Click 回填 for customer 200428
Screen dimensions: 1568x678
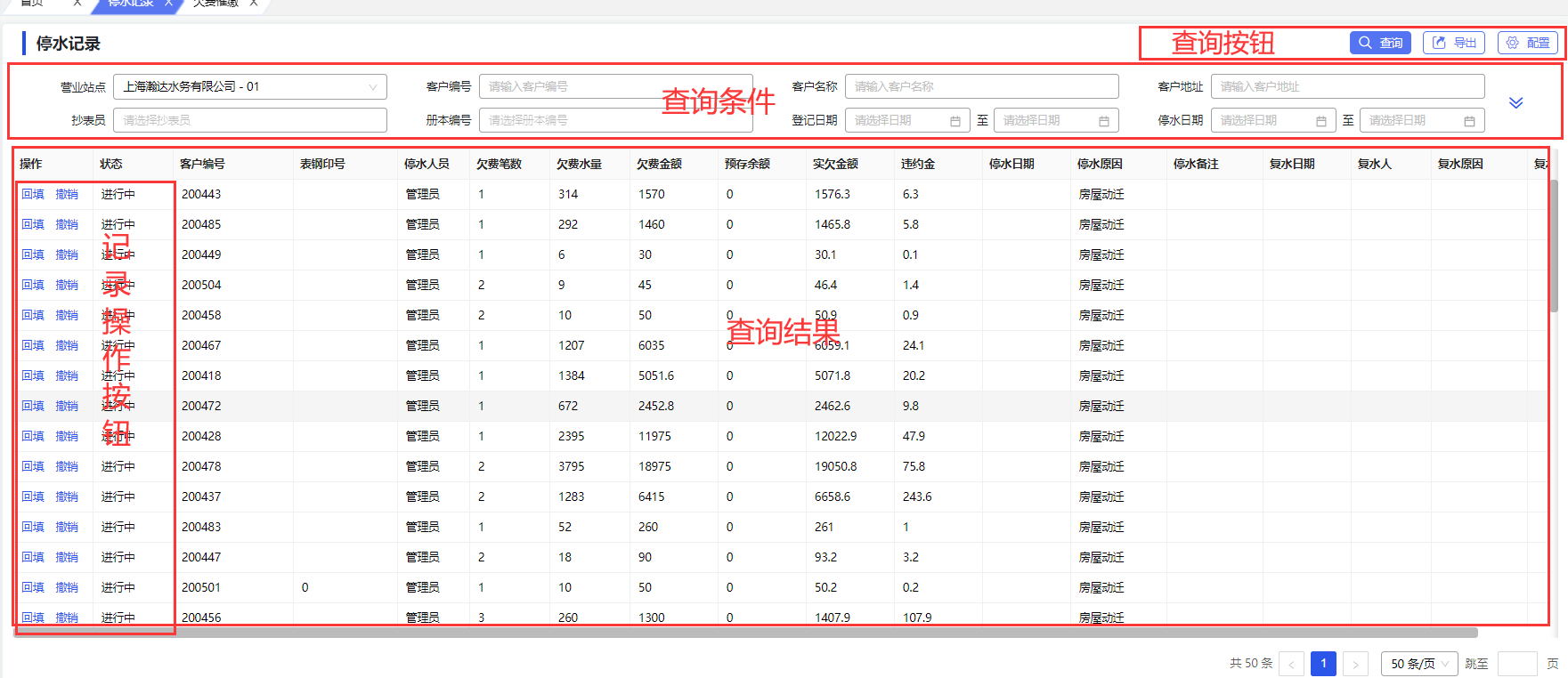click(x=33, y=436)
